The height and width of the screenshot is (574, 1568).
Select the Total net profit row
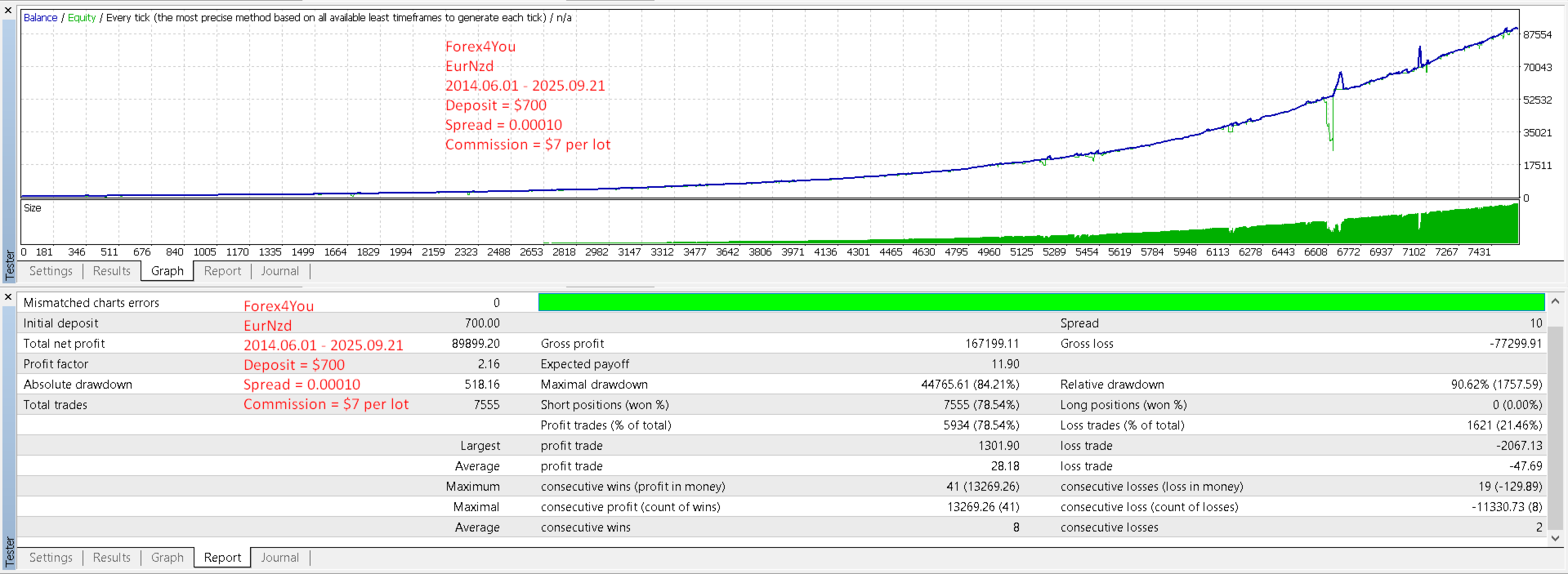261,344
